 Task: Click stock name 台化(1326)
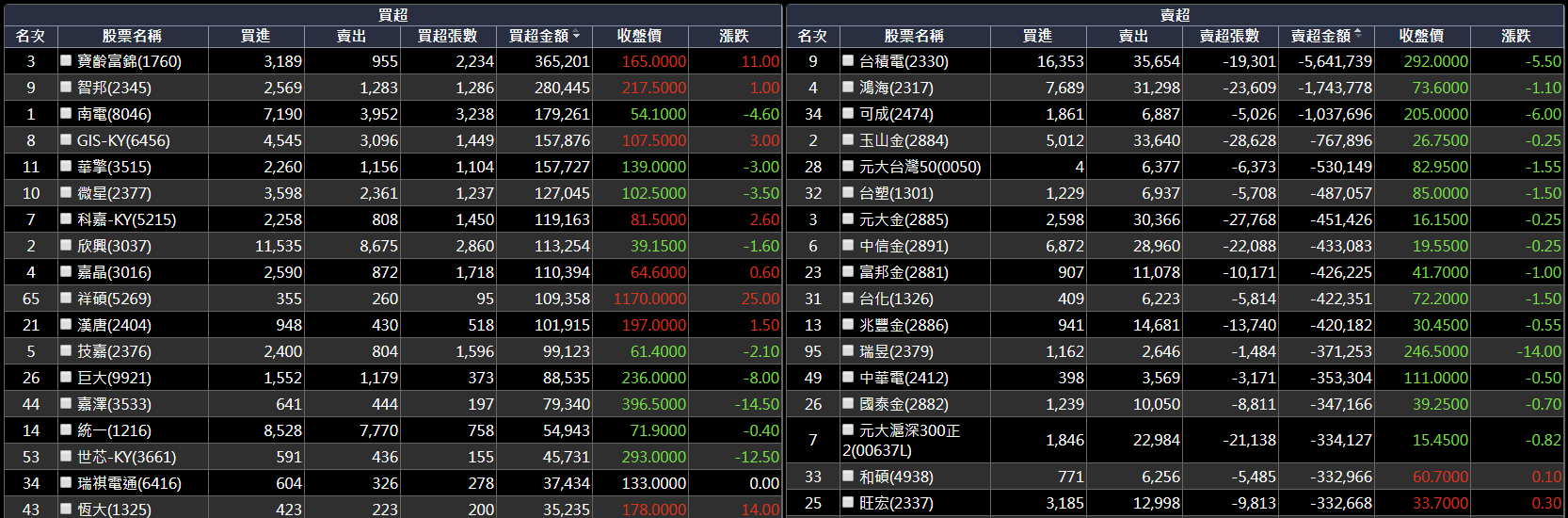tap(896, 299)
